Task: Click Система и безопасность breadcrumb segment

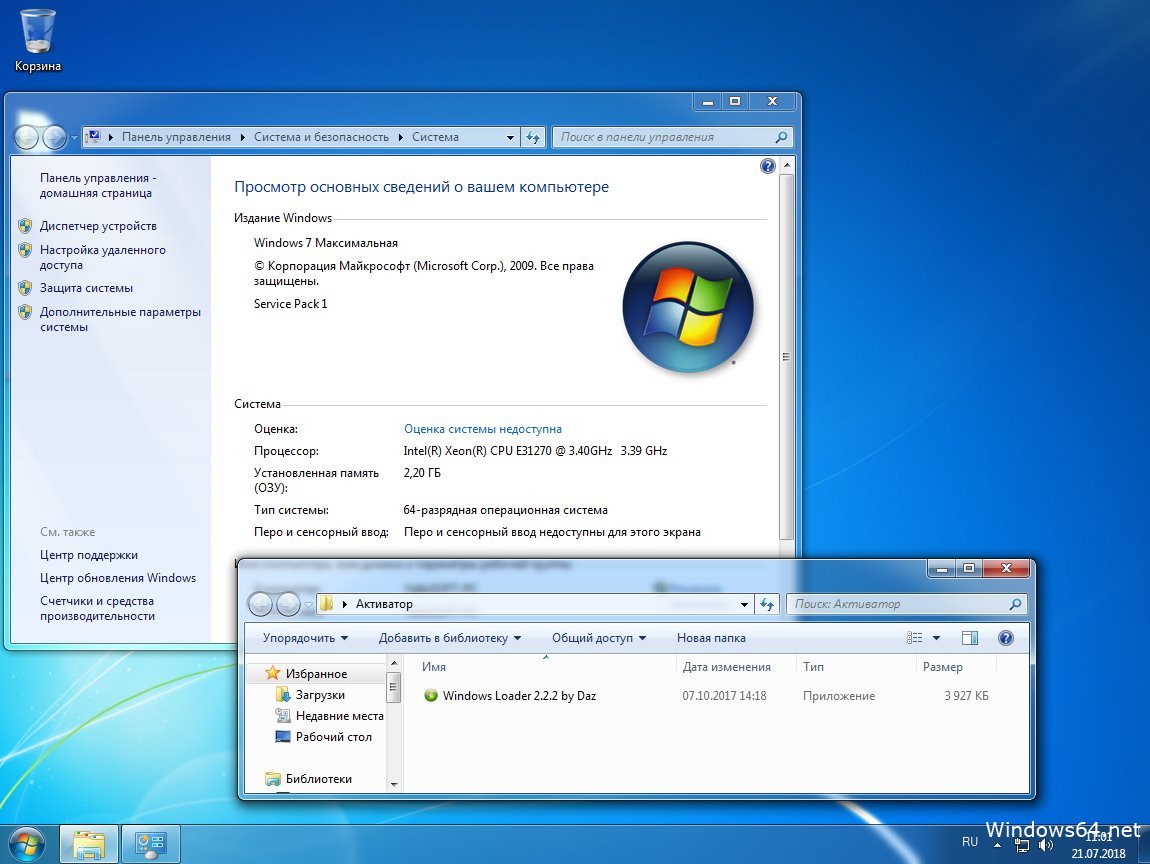Action: 321,137
